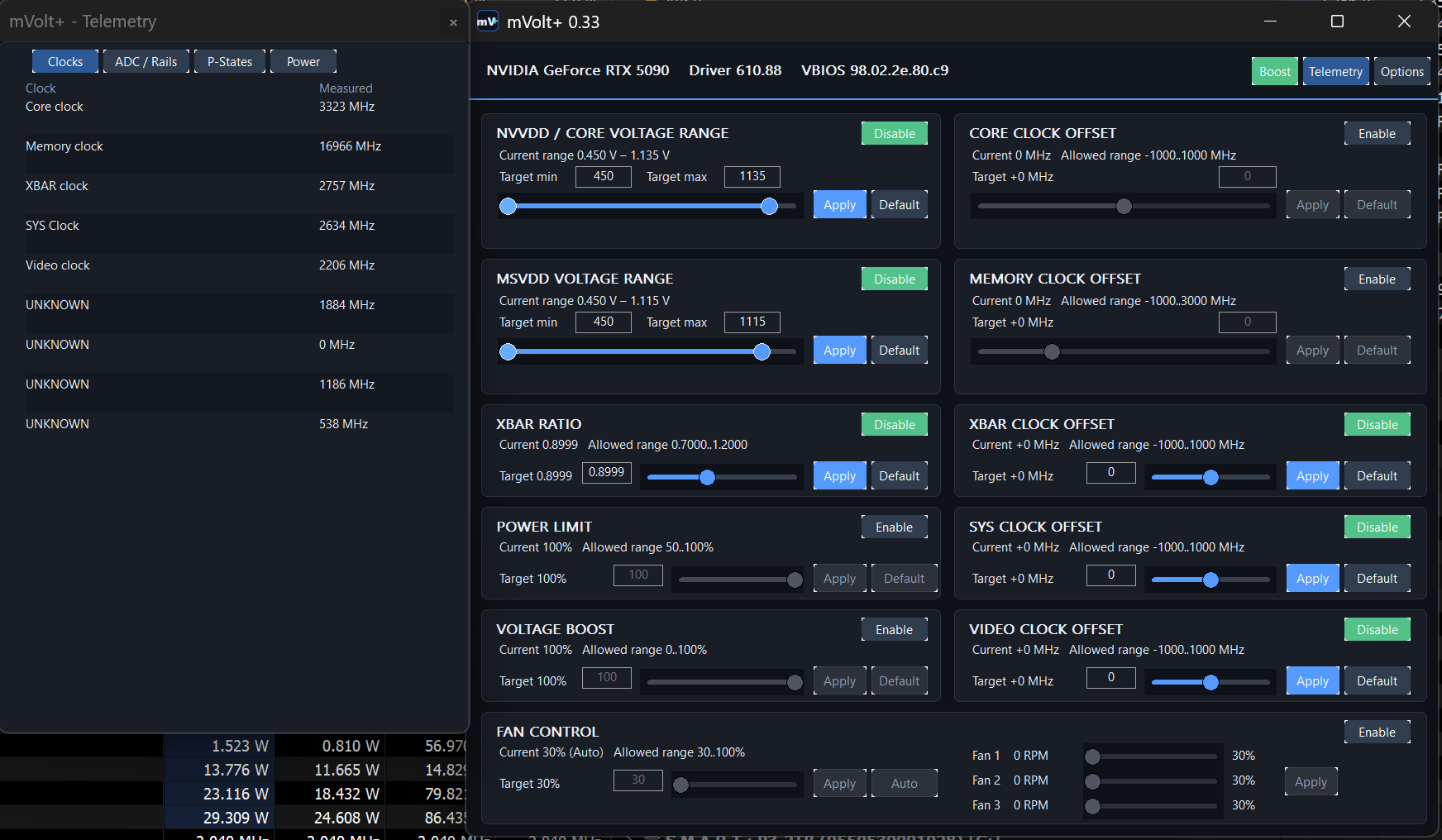Switch to the Clocks tab

tap(65, 62)
